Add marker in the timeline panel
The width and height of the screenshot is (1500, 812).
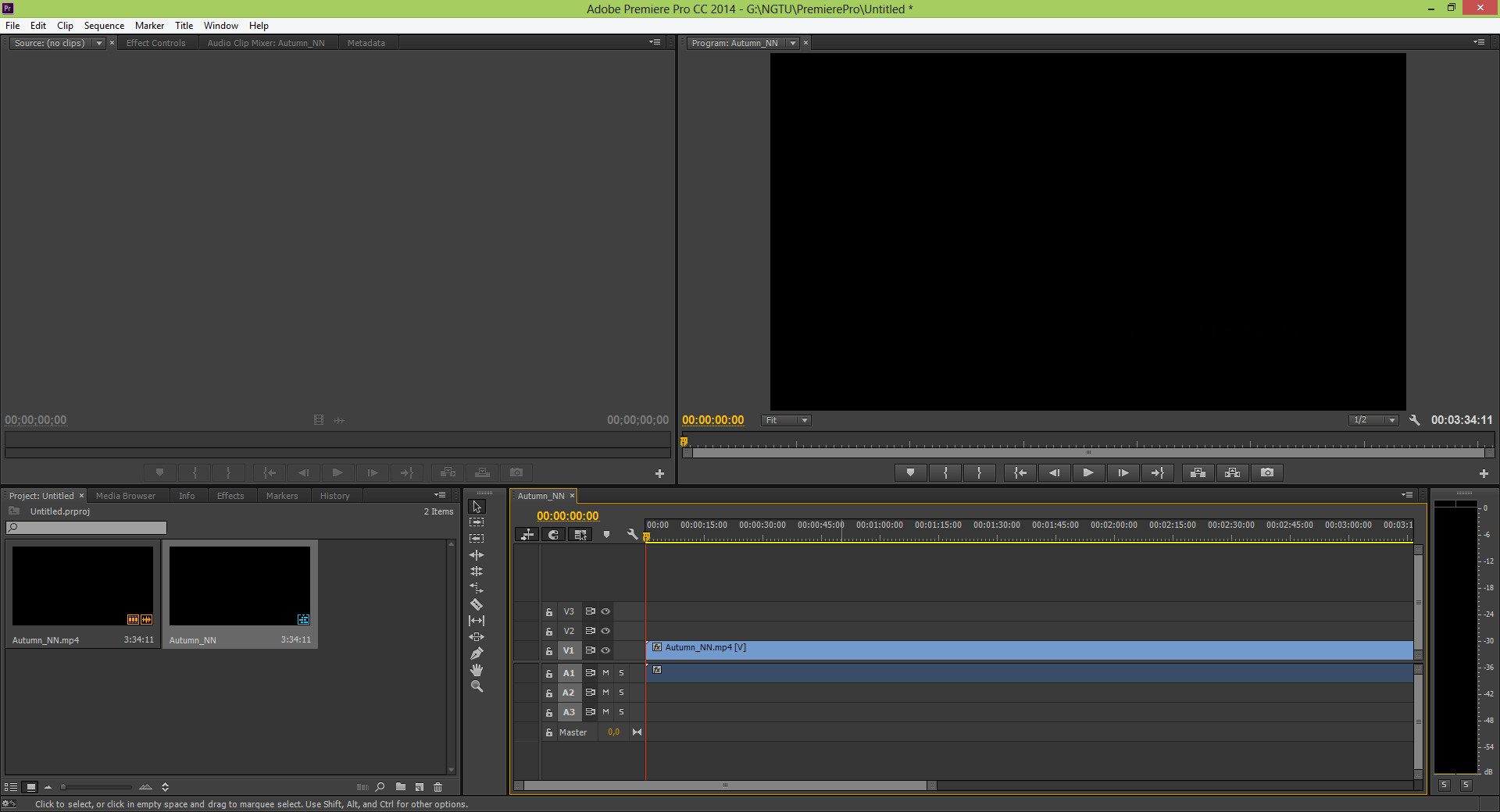click(x=606, y=535)
